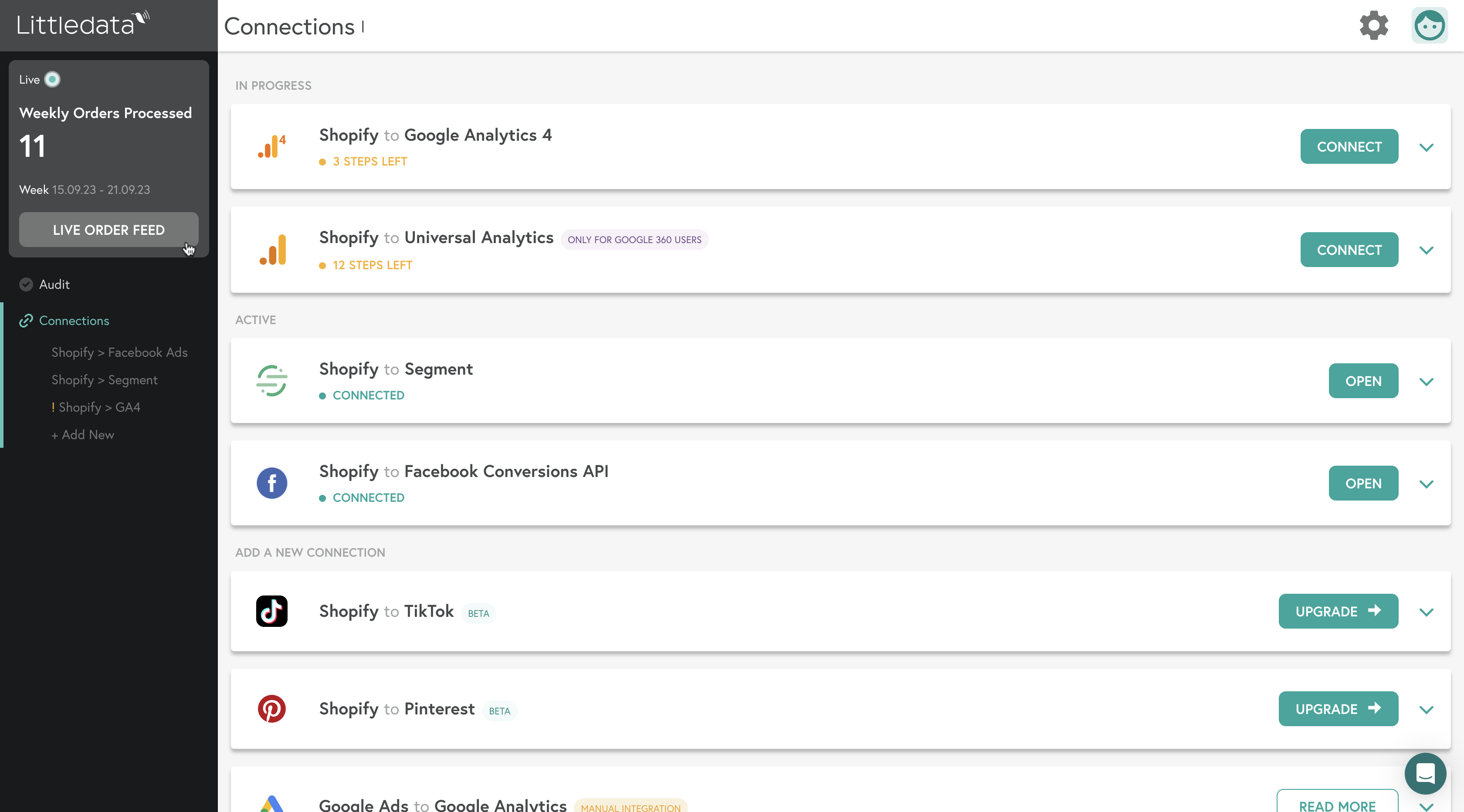The width and height of the screenshot is (1464, 812).
Task: Upgrade to add the Pinterest connection
Action: (1339, 709)
